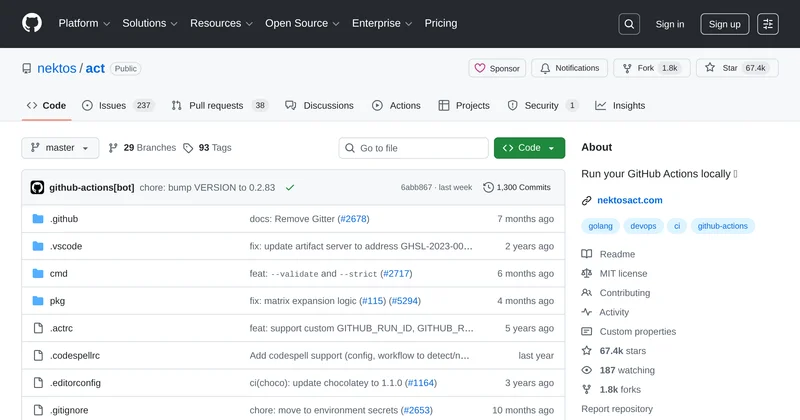Open the appearance settings icon in header
Screen dimensions: 800x420
point(767,24)
